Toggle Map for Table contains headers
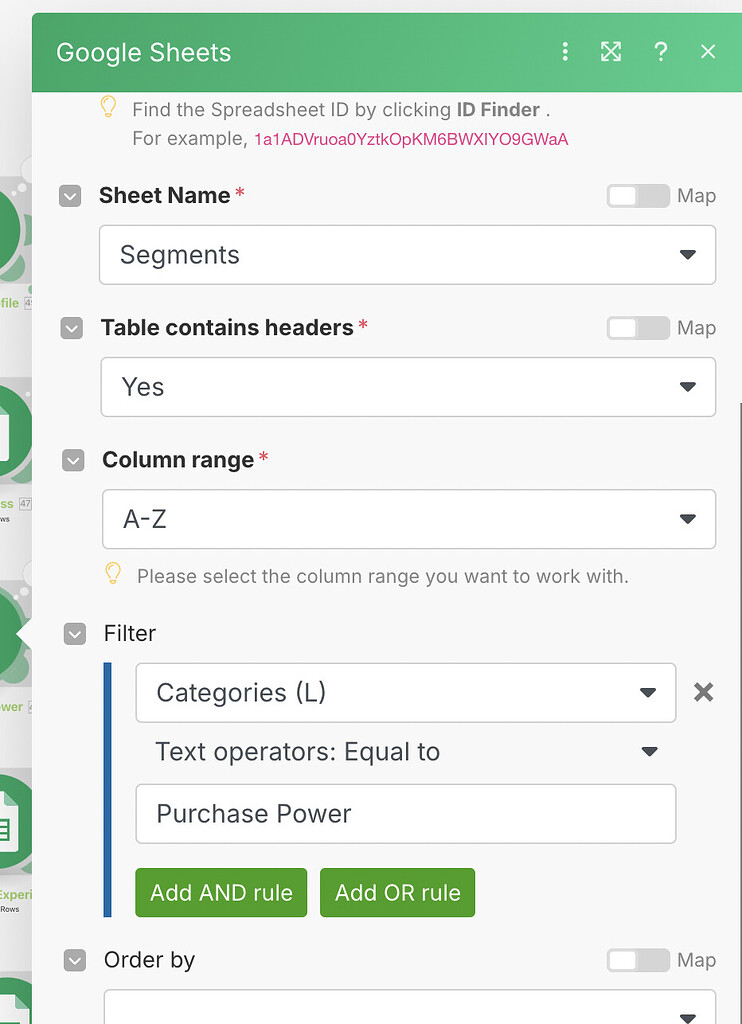742x1024 pixels. (x=638, y=328)
